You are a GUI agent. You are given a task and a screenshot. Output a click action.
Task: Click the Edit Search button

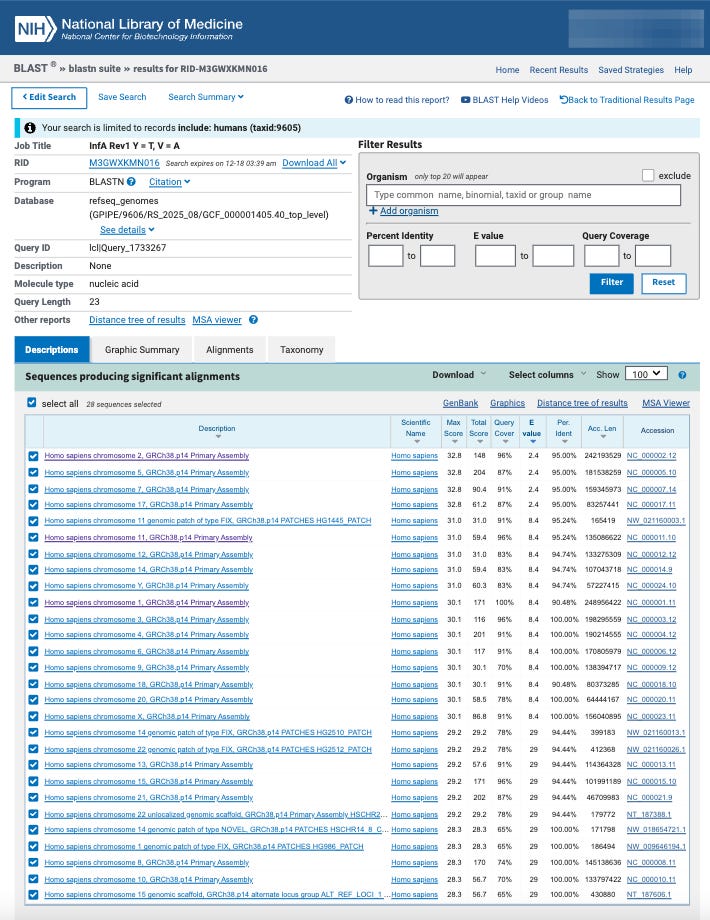point(49,97)
